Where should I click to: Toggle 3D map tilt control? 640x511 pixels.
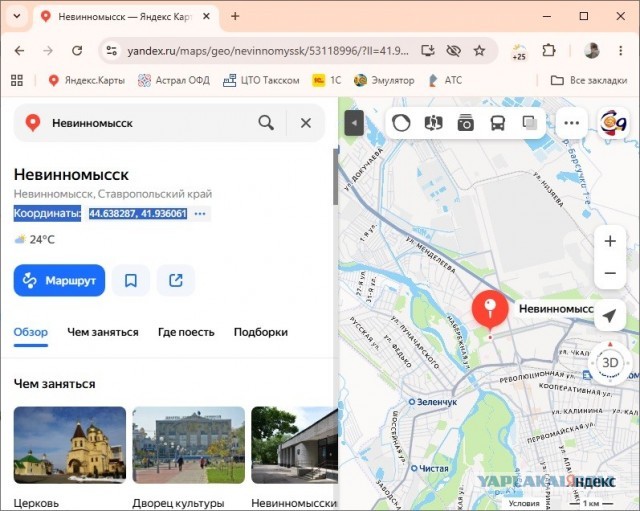[x=610, y=363]
